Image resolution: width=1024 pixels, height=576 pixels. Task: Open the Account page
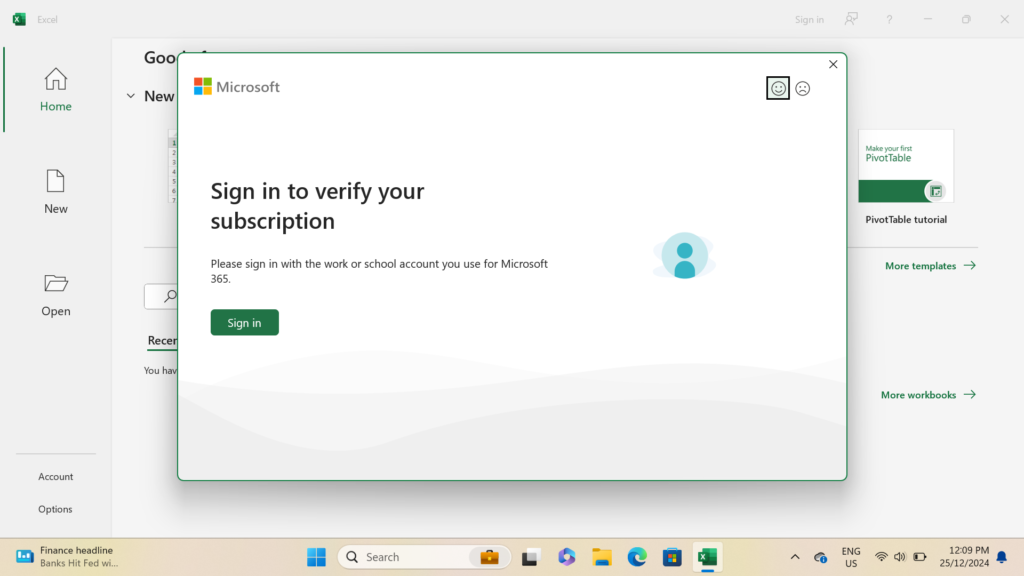tap(56, 477)
